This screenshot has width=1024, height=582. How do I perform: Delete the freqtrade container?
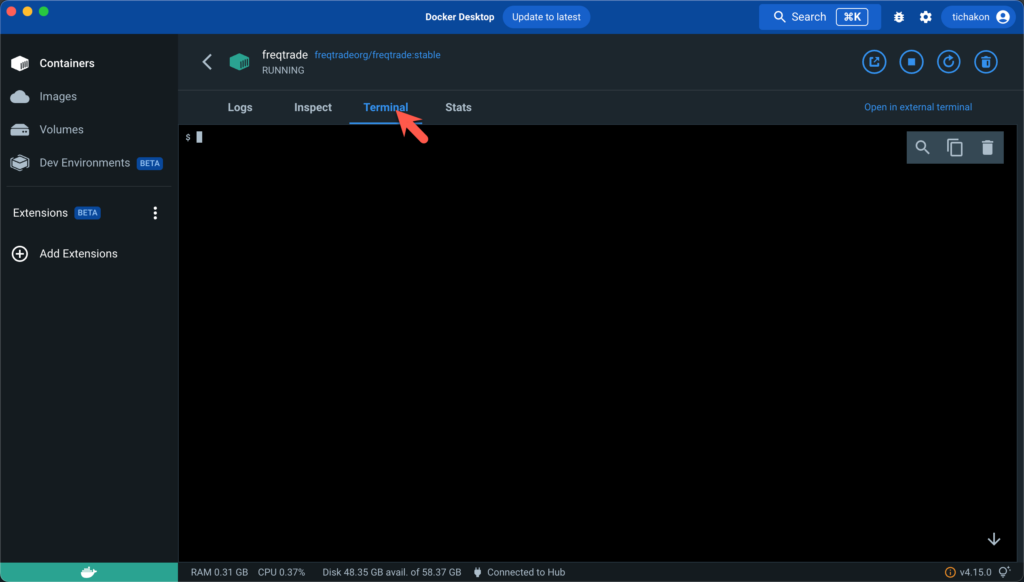(985, 62)
